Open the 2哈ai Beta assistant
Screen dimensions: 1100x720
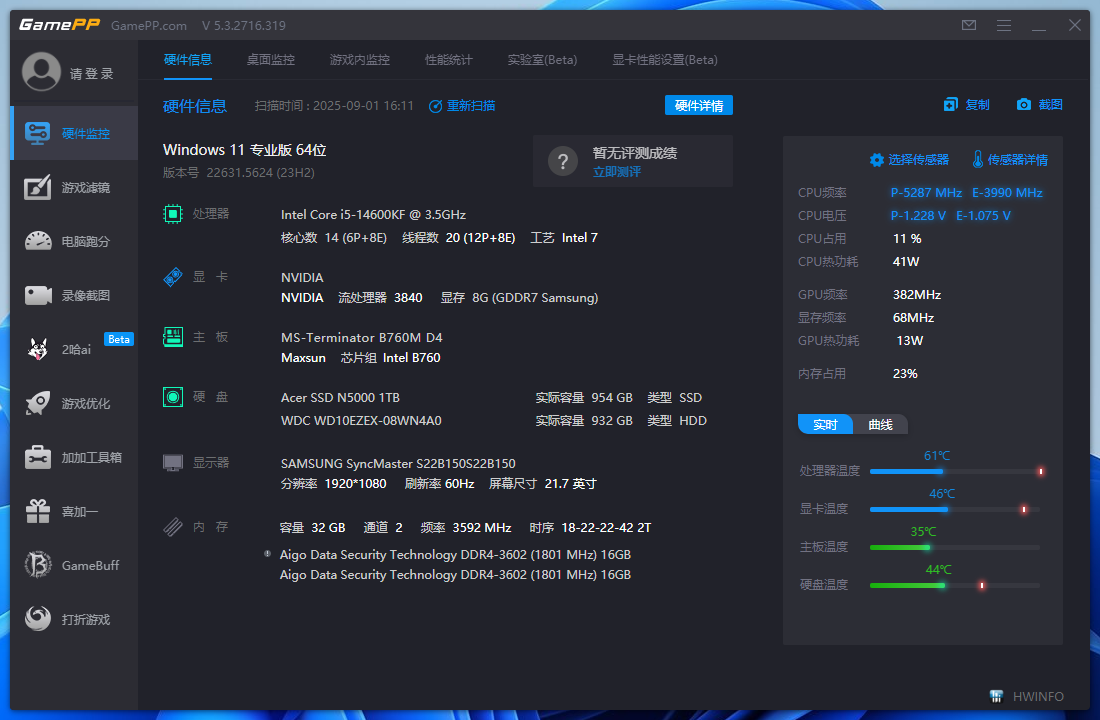coord(74,349)
